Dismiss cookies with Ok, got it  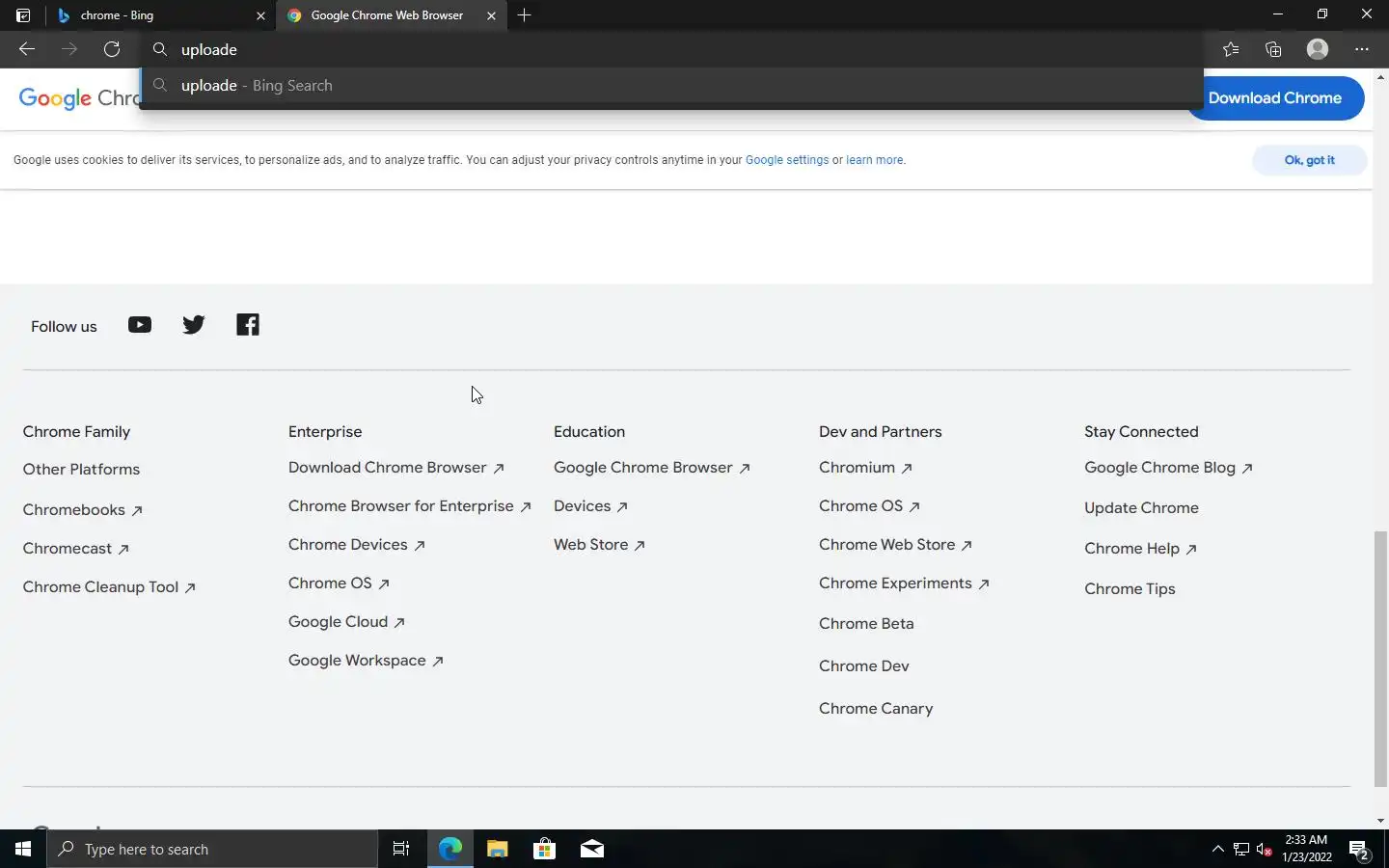tap(1309, 160)
